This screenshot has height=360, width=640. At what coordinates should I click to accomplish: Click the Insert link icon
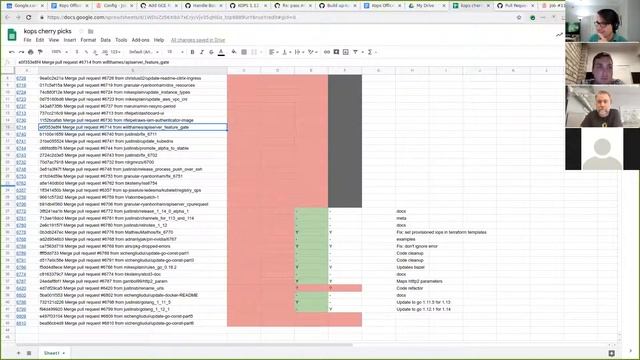[327, 52]
